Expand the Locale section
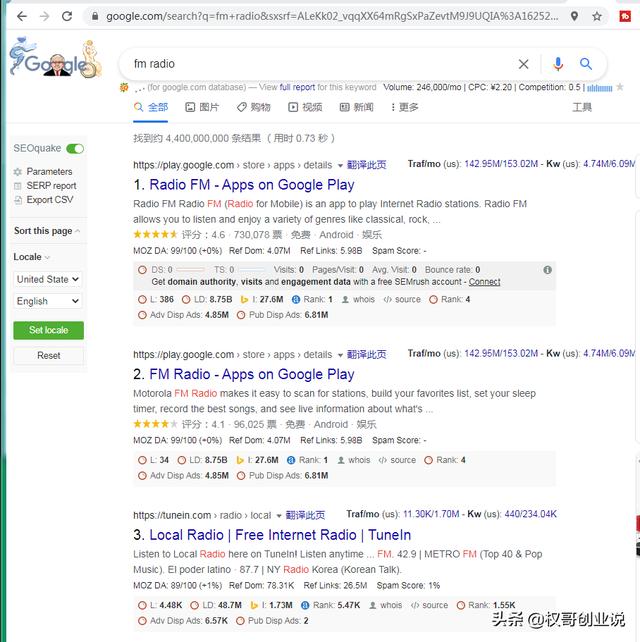The width and height of the screenshot is (640, 642). pyautogui.click(x=32, y=257)
